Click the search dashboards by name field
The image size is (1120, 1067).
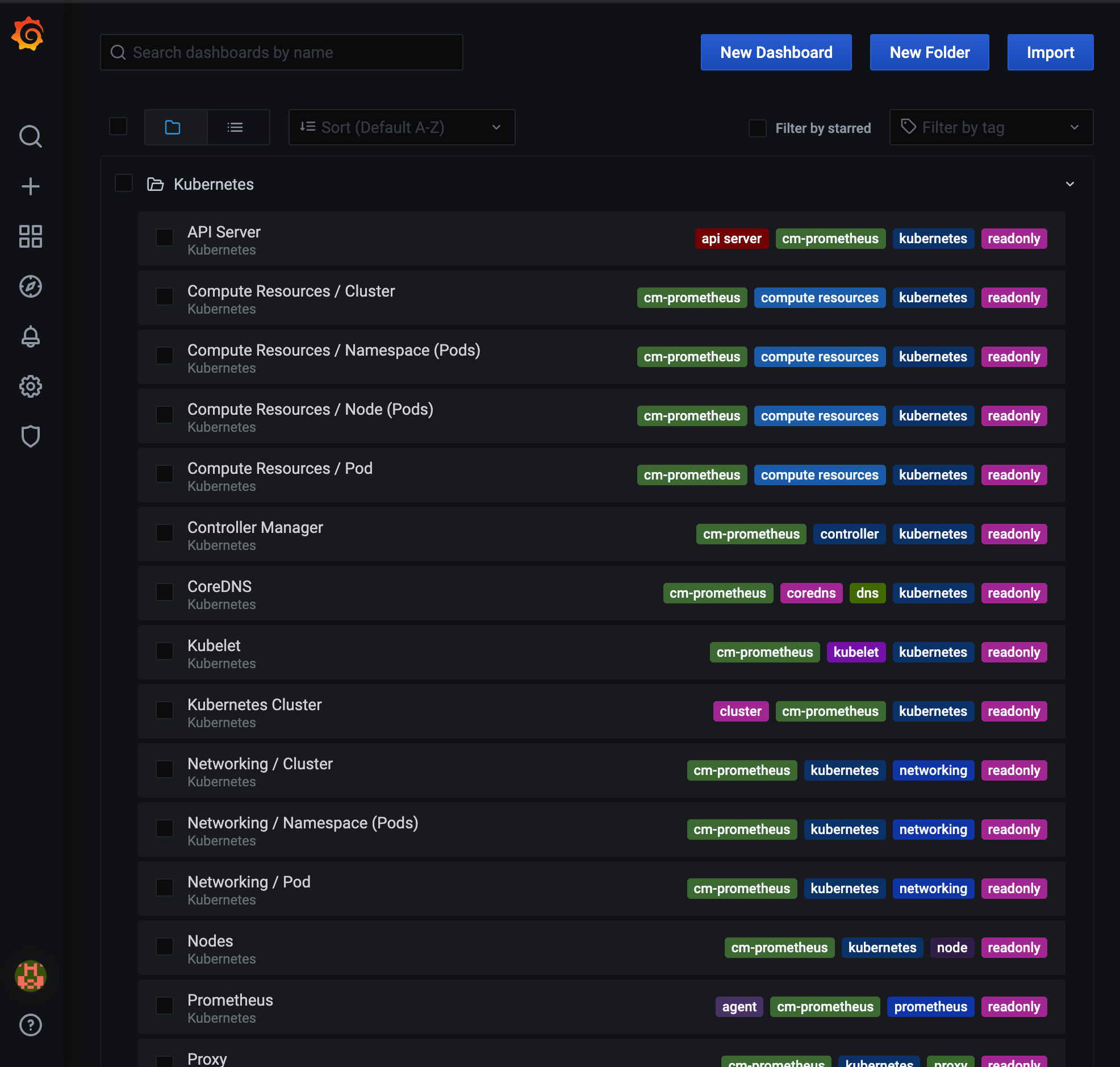coord(282,52)
